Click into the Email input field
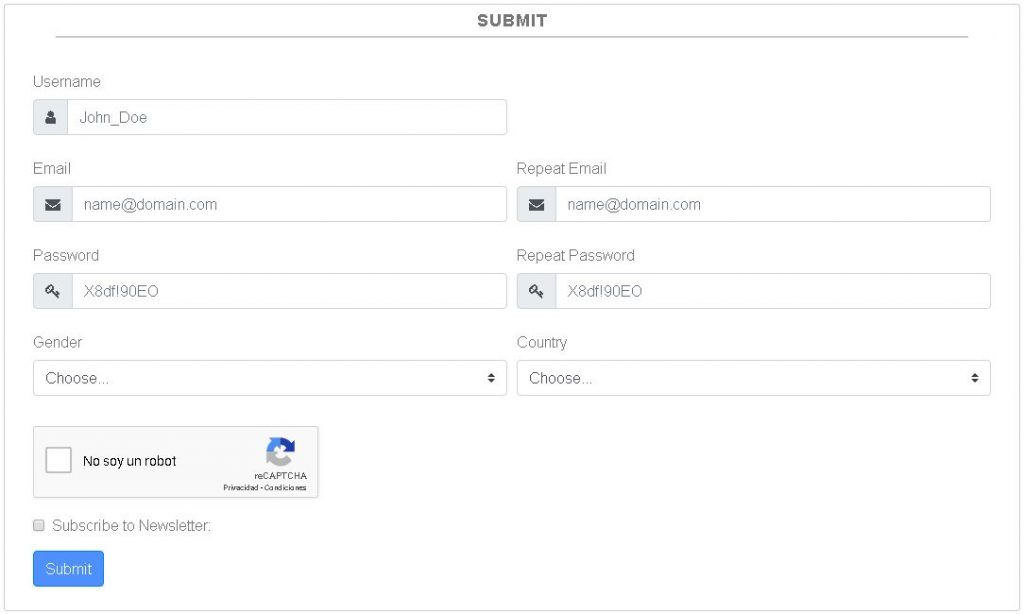Viewport: 1024px width, 614px height. click(x=288, y=204)
